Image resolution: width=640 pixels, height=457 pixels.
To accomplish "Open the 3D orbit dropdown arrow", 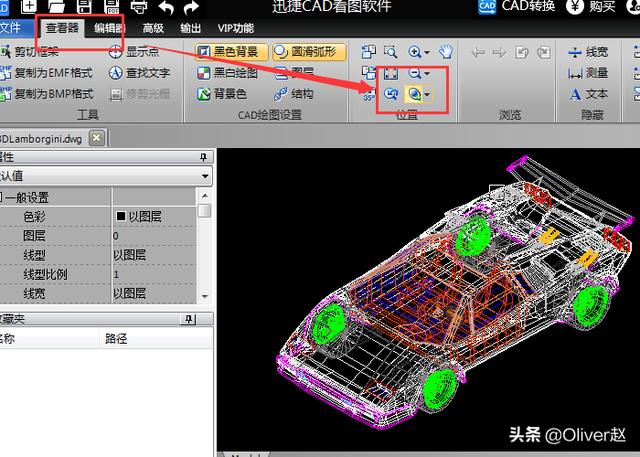I will [427, 95].
